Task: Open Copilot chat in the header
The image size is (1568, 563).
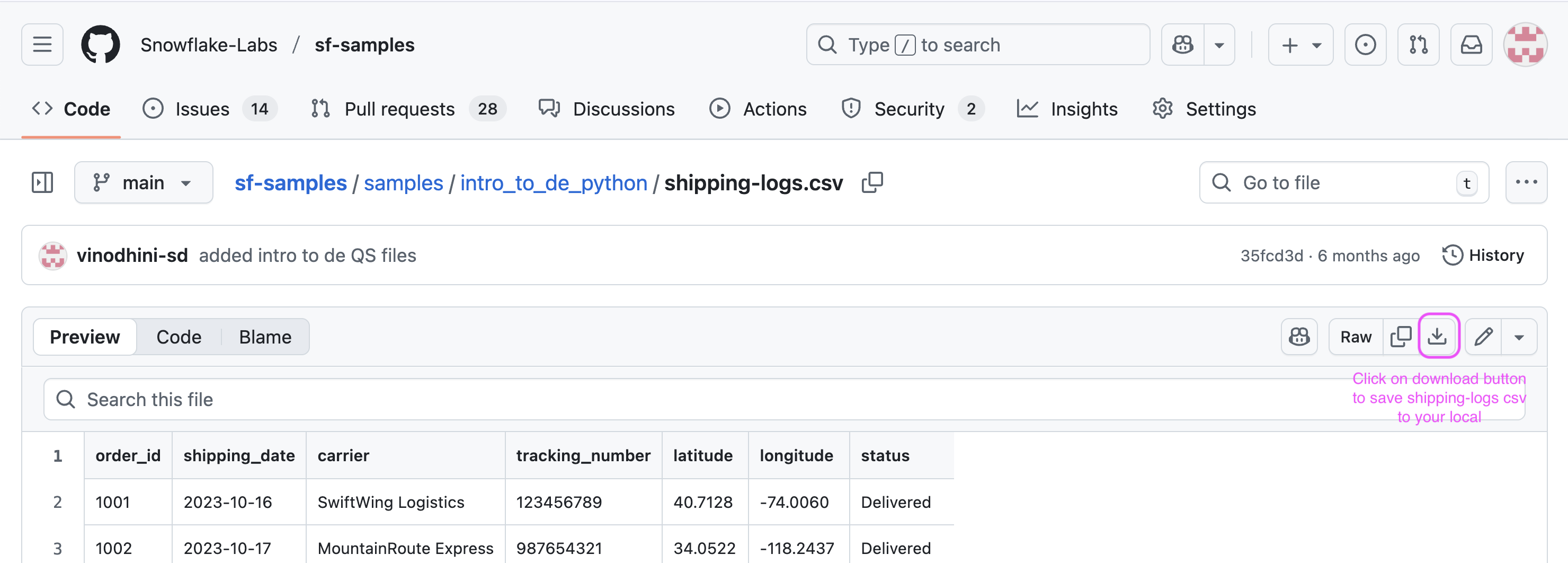Action: click(1183, 45)
